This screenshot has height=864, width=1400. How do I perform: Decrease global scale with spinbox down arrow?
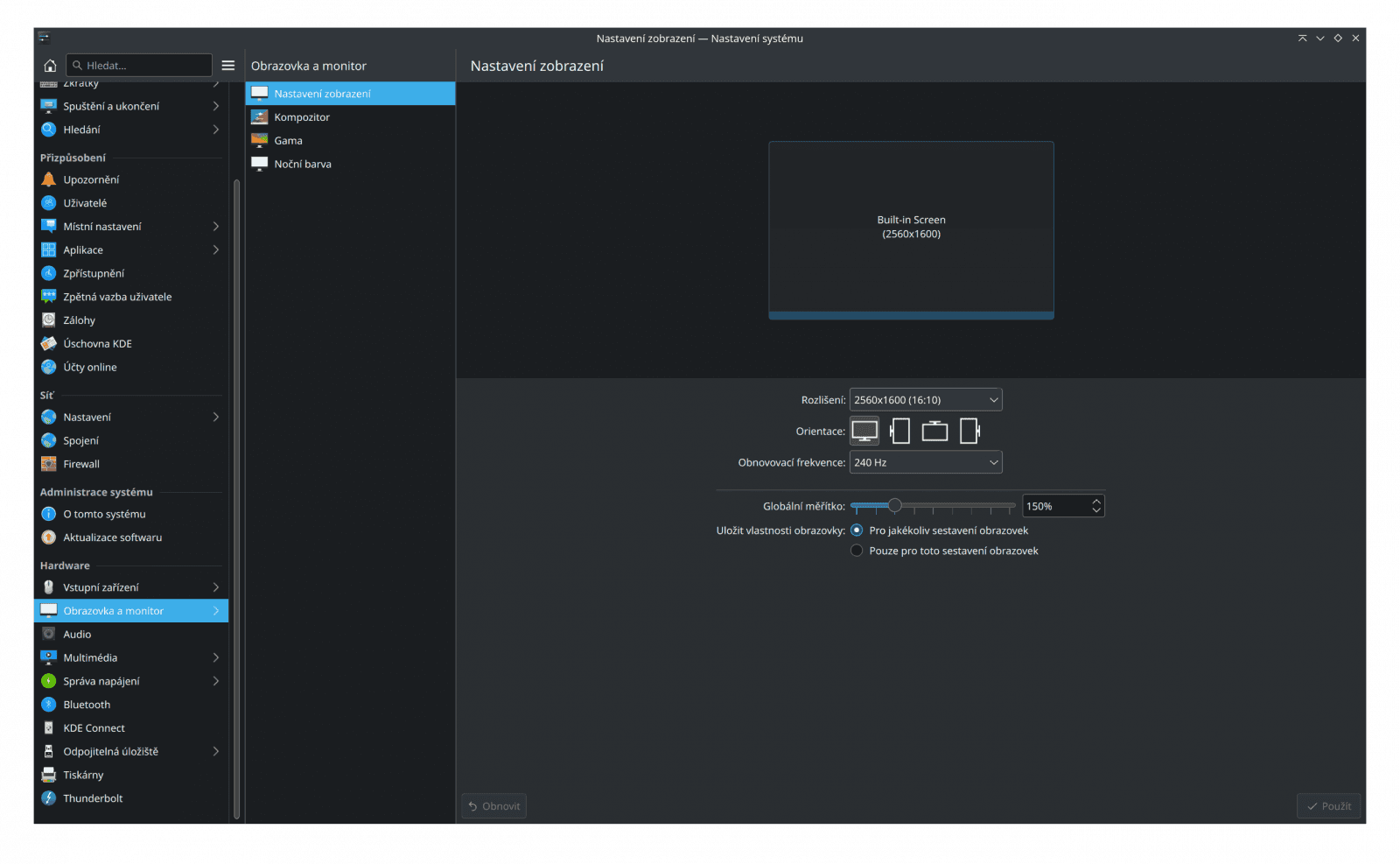[x=1096, y=510]
